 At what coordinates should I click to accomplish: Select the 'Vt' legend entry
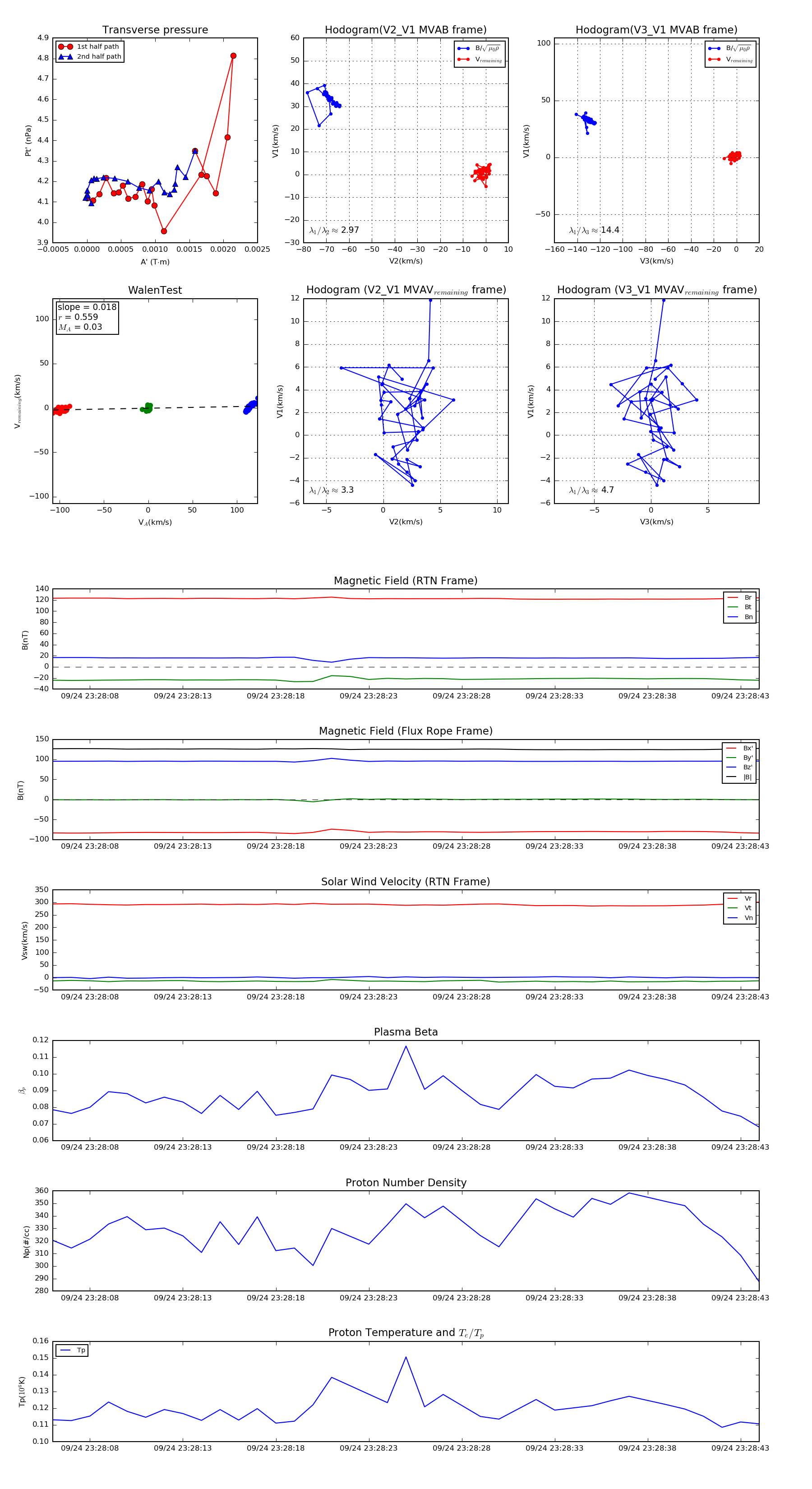click(x=740, y=908)
